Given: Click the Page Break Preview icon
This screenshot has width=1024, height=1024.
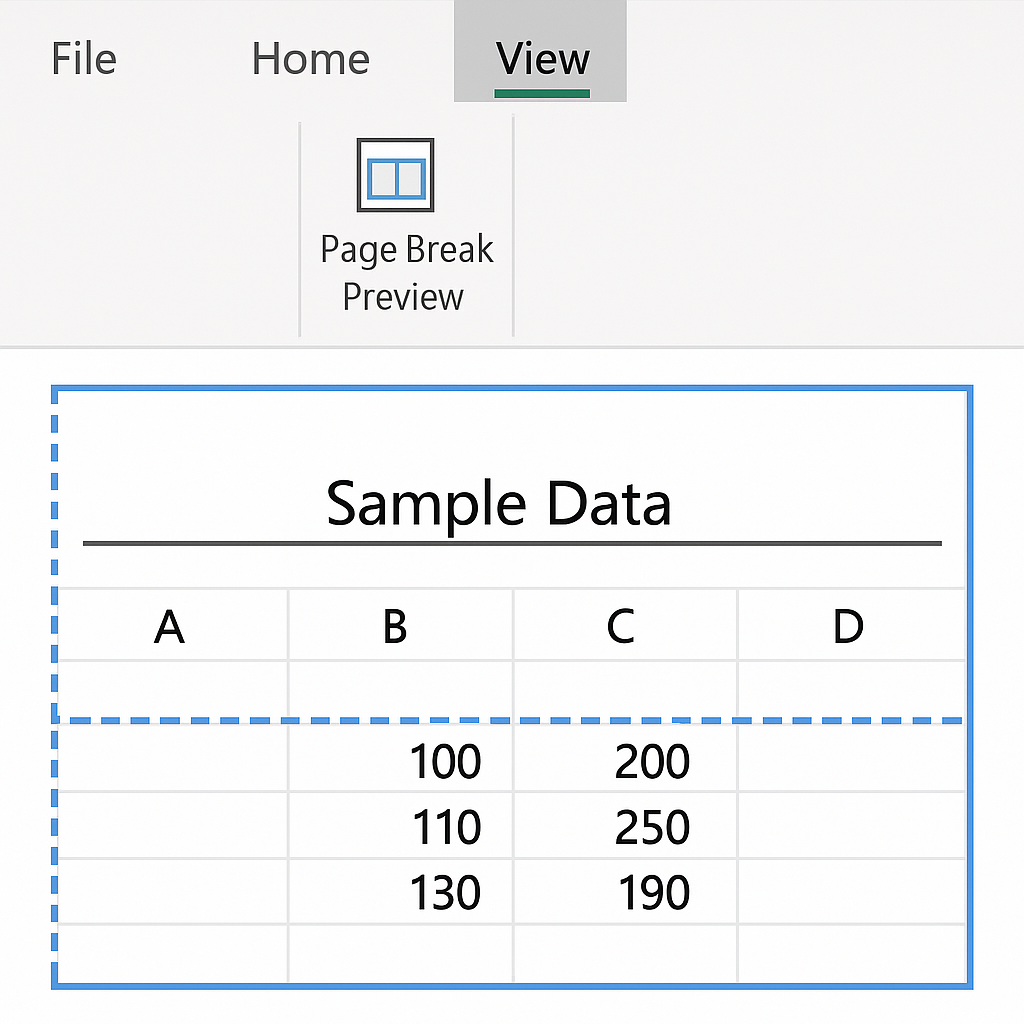Looking at the screenshot, I should click(x=395, y=175).
